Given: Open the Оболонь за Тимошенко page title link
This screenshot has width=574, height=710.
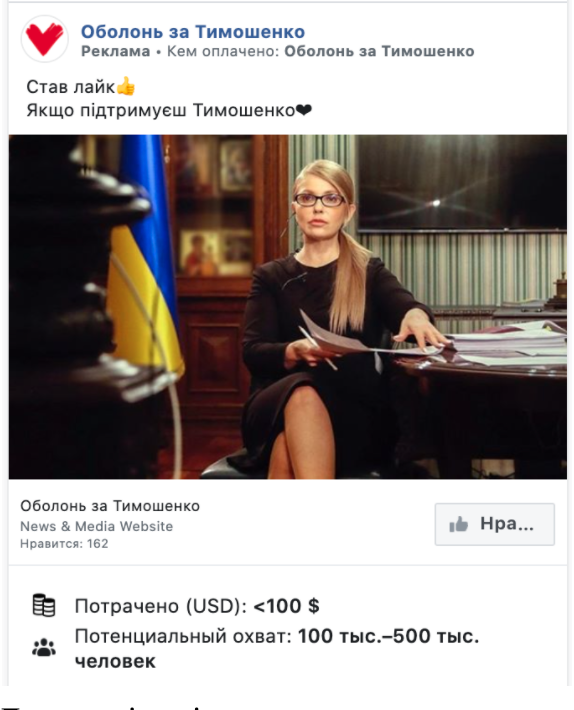Looking at the screenshot, I should coord(193,32).
